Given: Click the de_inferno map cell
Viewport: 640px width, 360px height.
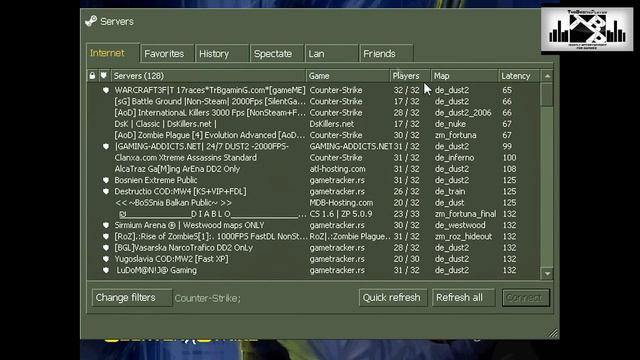Looking at the screenshot, I should [x=454, y=158].
